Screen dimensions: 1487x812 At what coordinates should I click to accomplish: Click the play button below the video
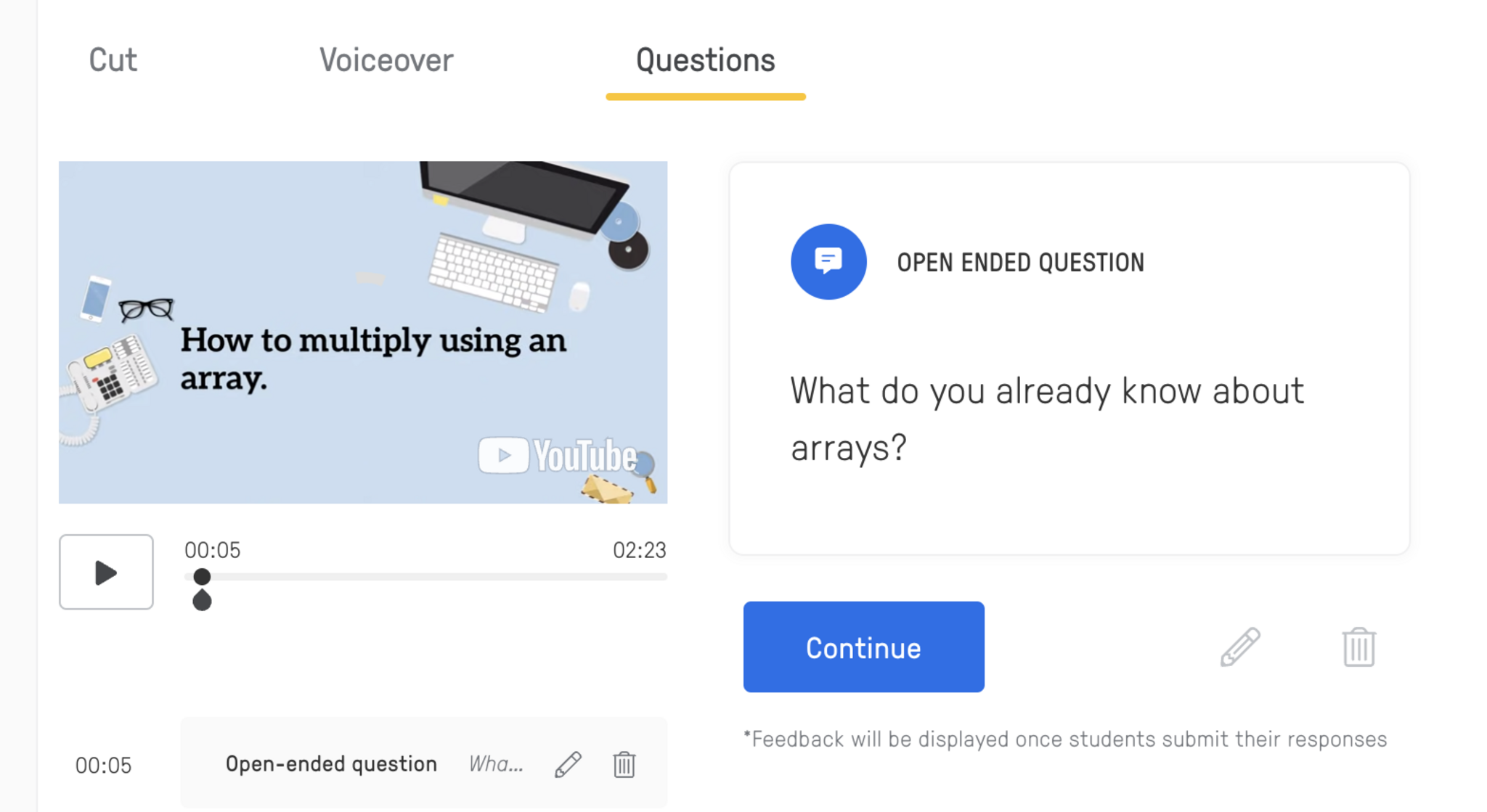(106, 573)
